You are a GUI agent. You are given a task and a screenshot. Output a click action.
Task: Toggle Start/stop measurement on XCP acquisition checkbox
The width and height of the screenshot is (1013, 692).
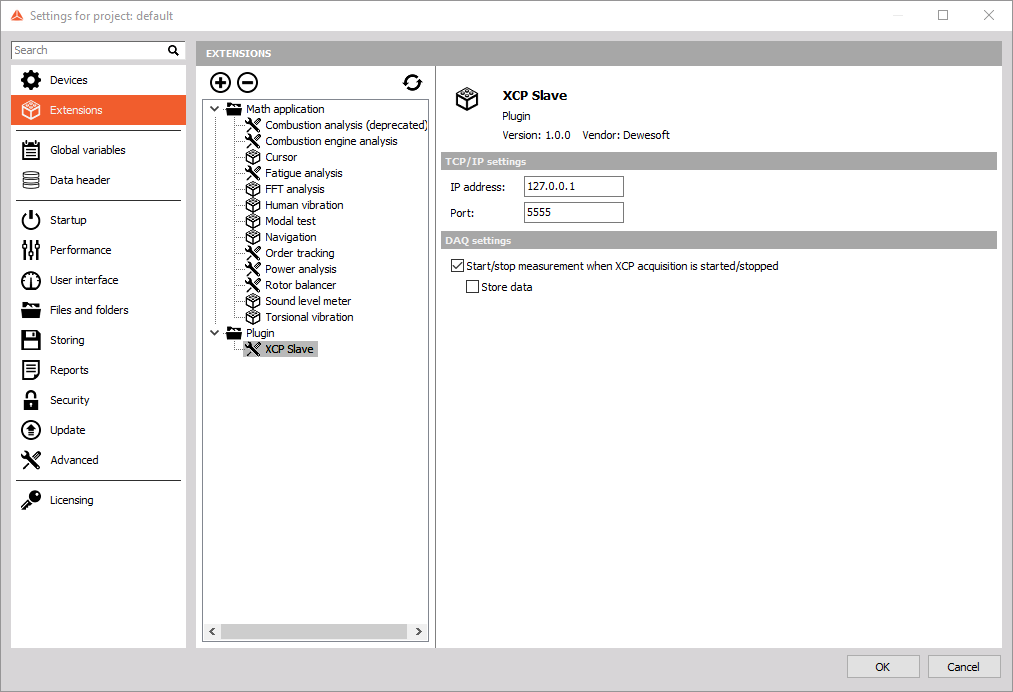click(x=457, y=266)
